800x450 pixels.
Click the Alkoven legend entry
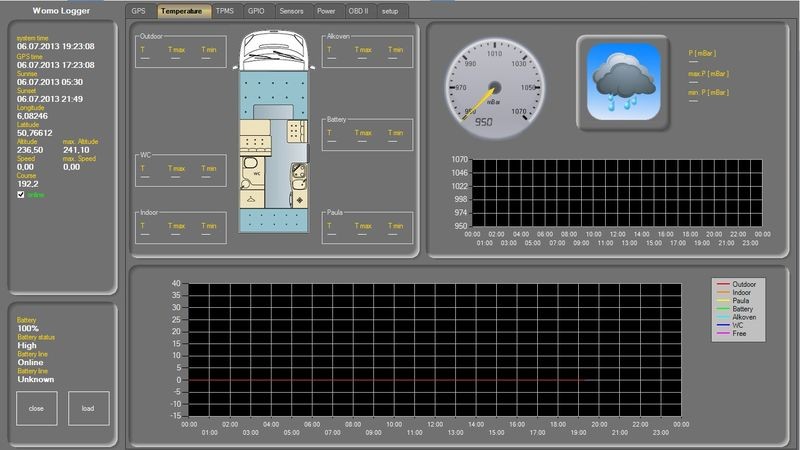[738, 317]
